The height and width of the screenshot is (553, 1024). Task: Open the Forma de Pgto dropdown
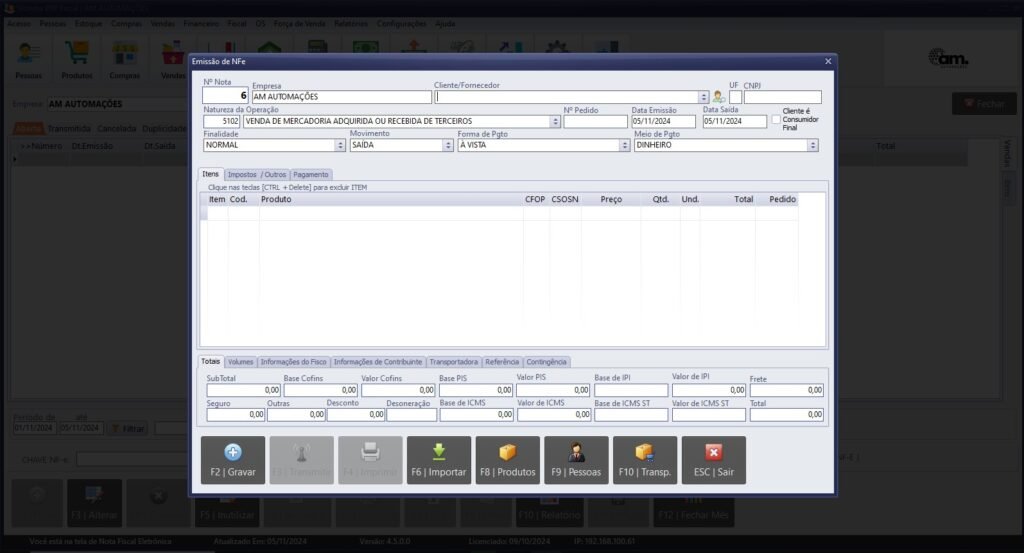pyautogui.click(x=624, y=145)
